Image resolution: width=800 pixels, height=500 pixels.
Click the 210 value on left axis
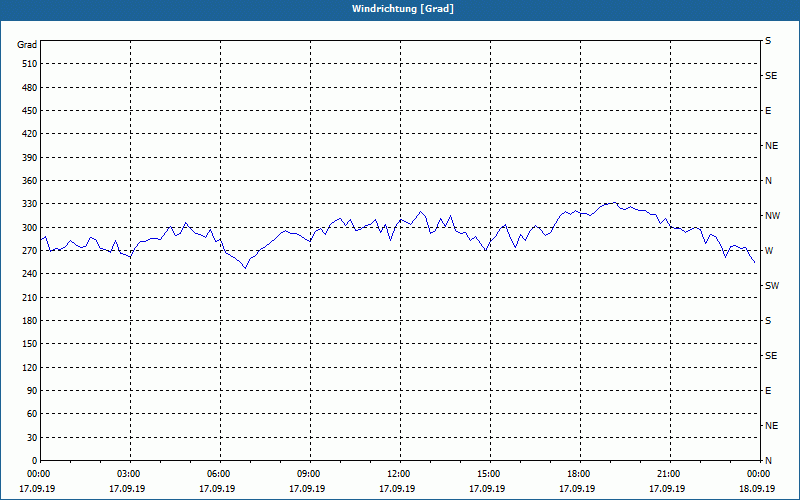tap(30, 297)
